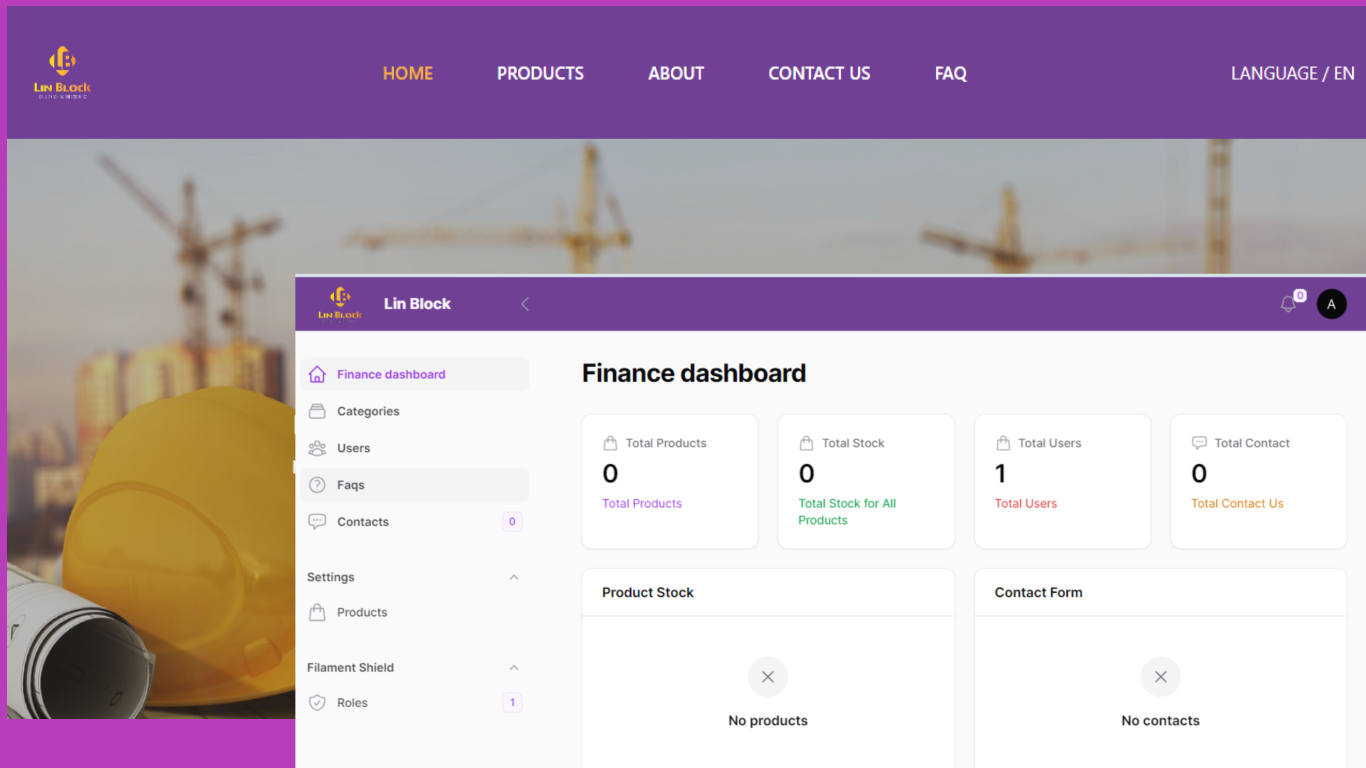The image size is (1366, 768).
Task: Collapse the dashboard sidebar with the chevron
Action: [x=525, y=304]
